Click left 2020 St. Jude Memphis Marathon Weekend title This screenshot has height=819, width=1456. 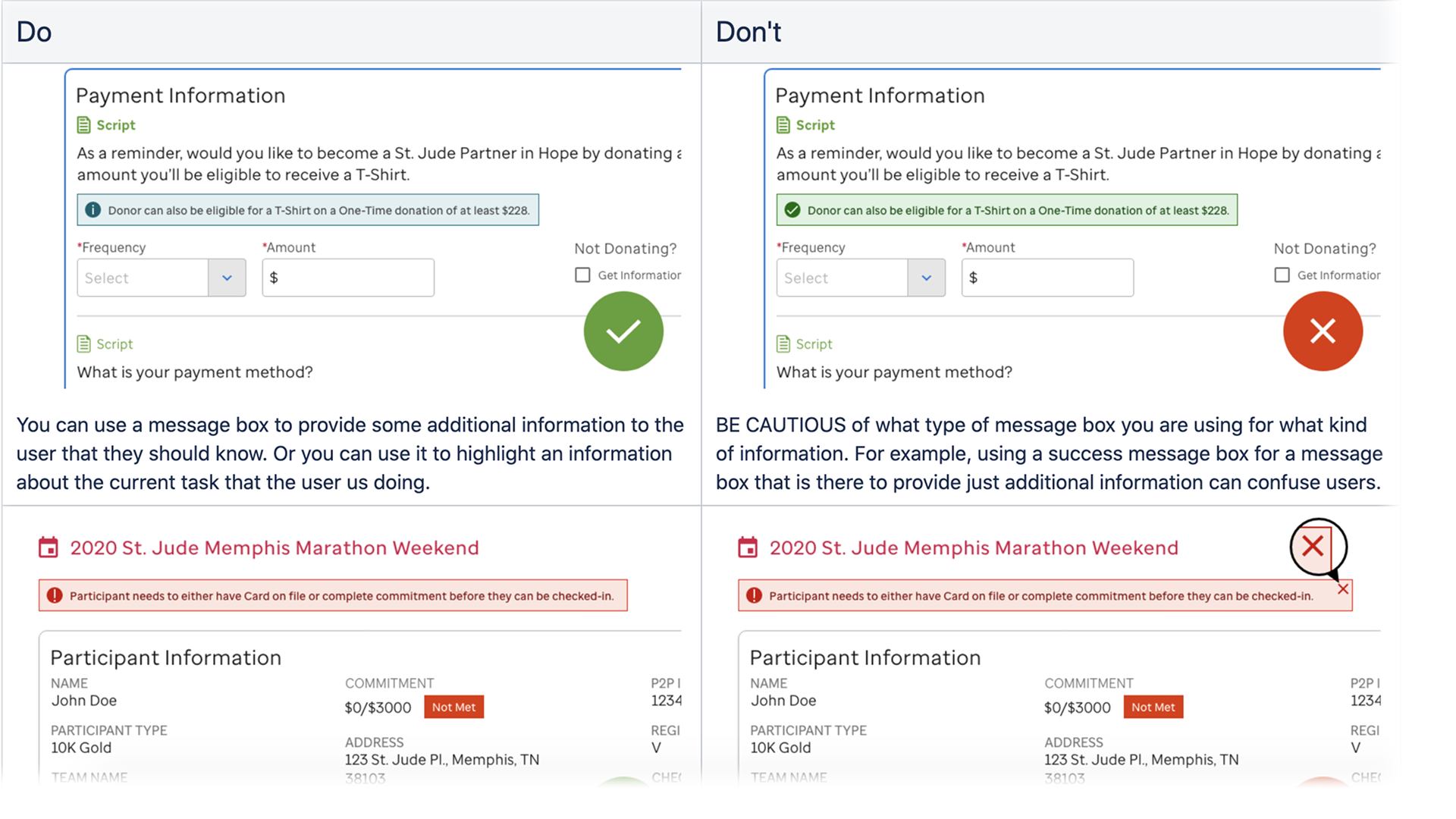click(x=275, y=548)
